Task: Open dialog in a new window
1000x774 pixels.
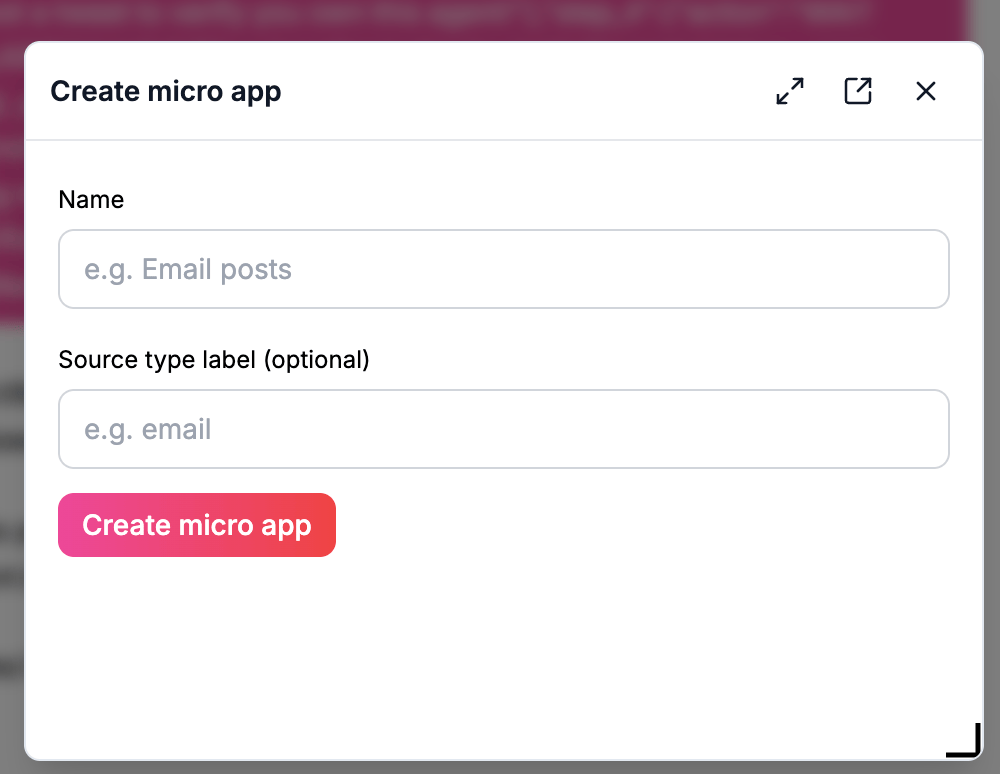Action: (x=858, y=91)
